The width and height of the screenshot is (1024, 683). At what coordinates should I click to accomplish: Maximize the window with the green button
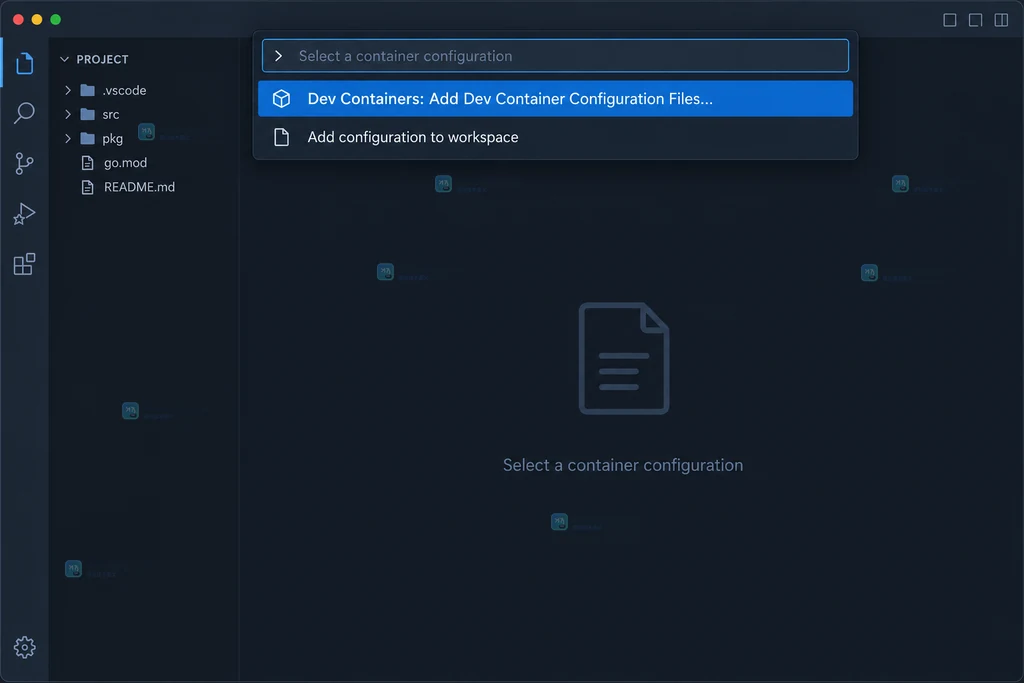click(56, 20)
